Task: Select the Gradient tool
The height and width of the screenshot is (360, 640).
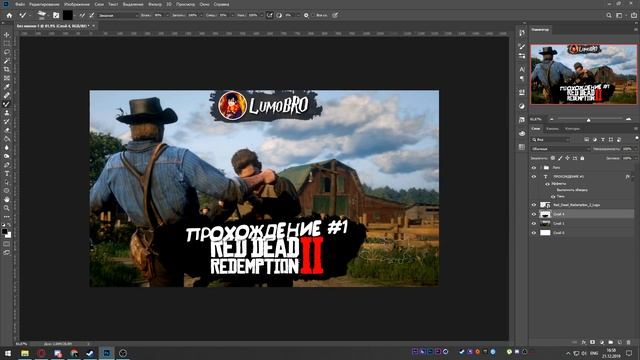Action: pos(7,139)
